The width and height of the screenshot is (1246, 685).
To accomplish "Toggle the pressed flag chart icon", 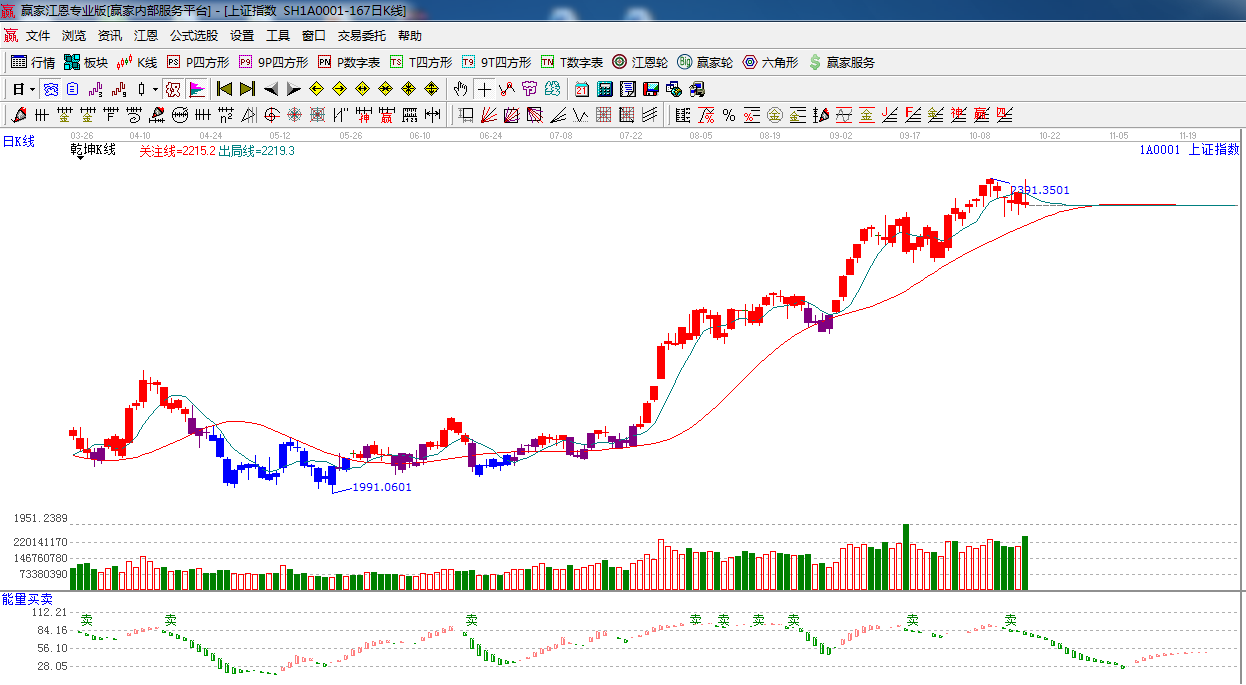I will coord(196,89).
